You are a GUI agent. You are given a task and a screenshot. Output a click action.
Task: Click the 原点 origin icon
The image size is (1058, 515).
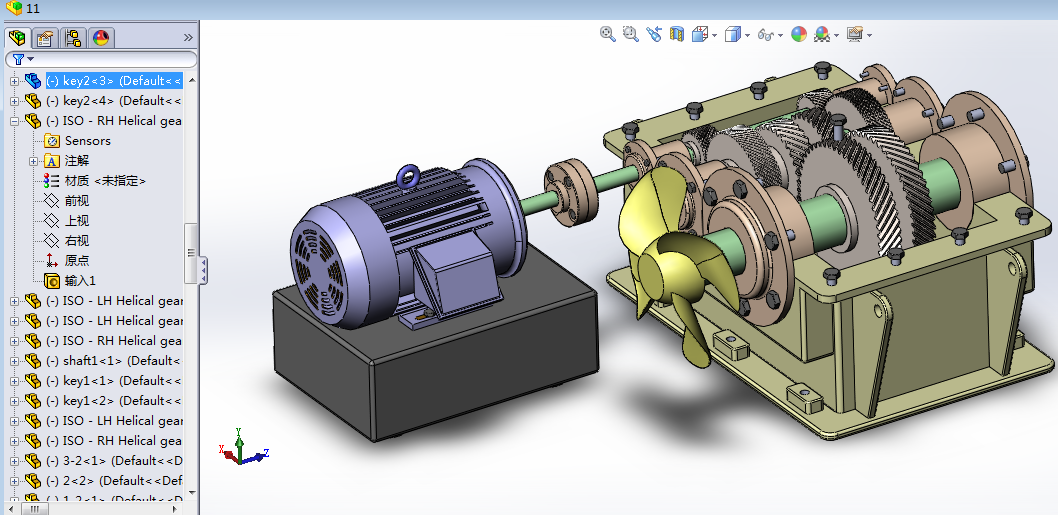coord(51,261)
